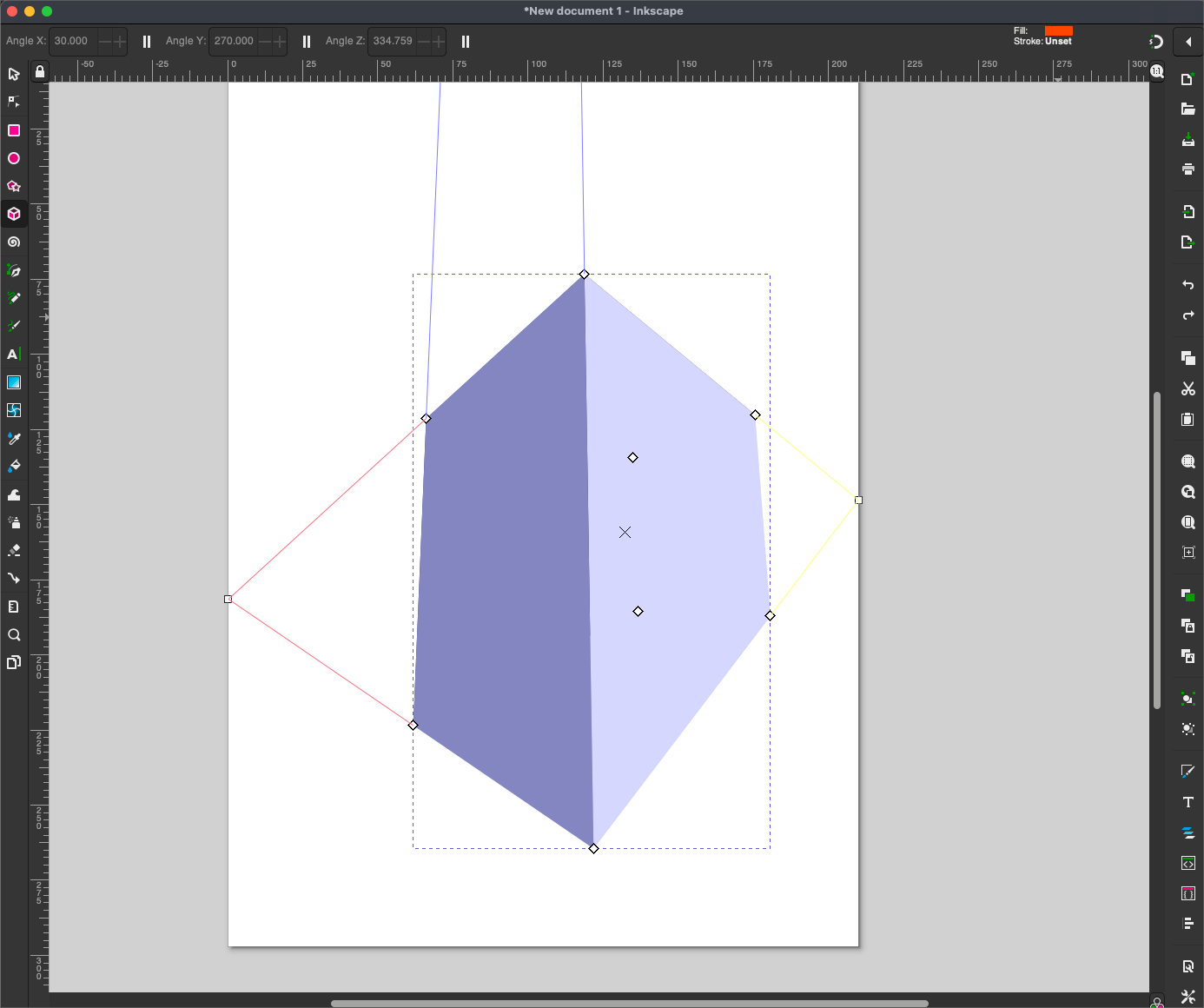Toggle Angle X vanishing point parallel state
Image resolution: width=1204 pixels, height=1008 pixels.
point(147,42)
